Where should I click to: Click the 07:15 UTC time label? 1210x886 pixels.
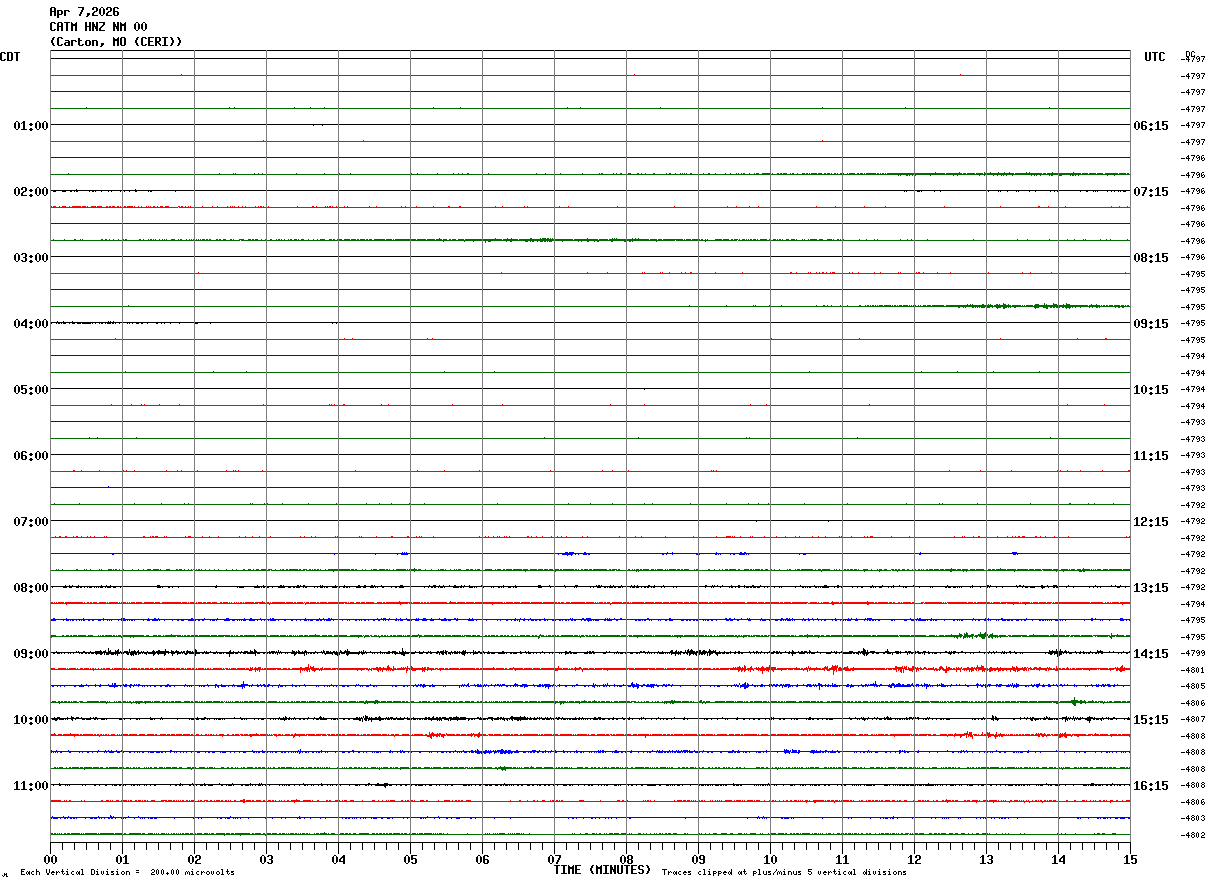tap(1151, 192)
